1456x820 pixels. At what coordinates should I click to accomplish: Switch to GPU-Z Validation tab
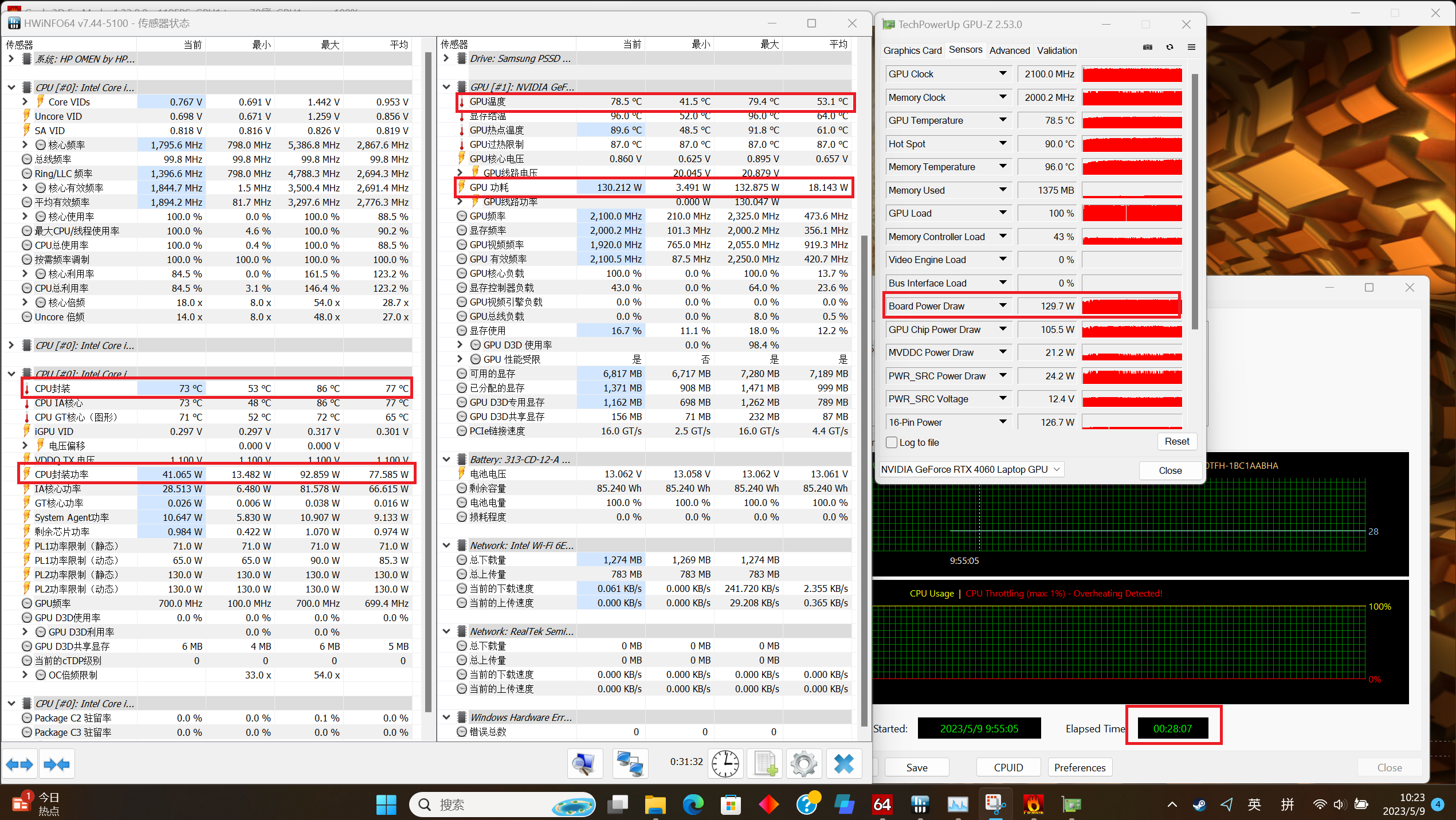pos(1057,50)
